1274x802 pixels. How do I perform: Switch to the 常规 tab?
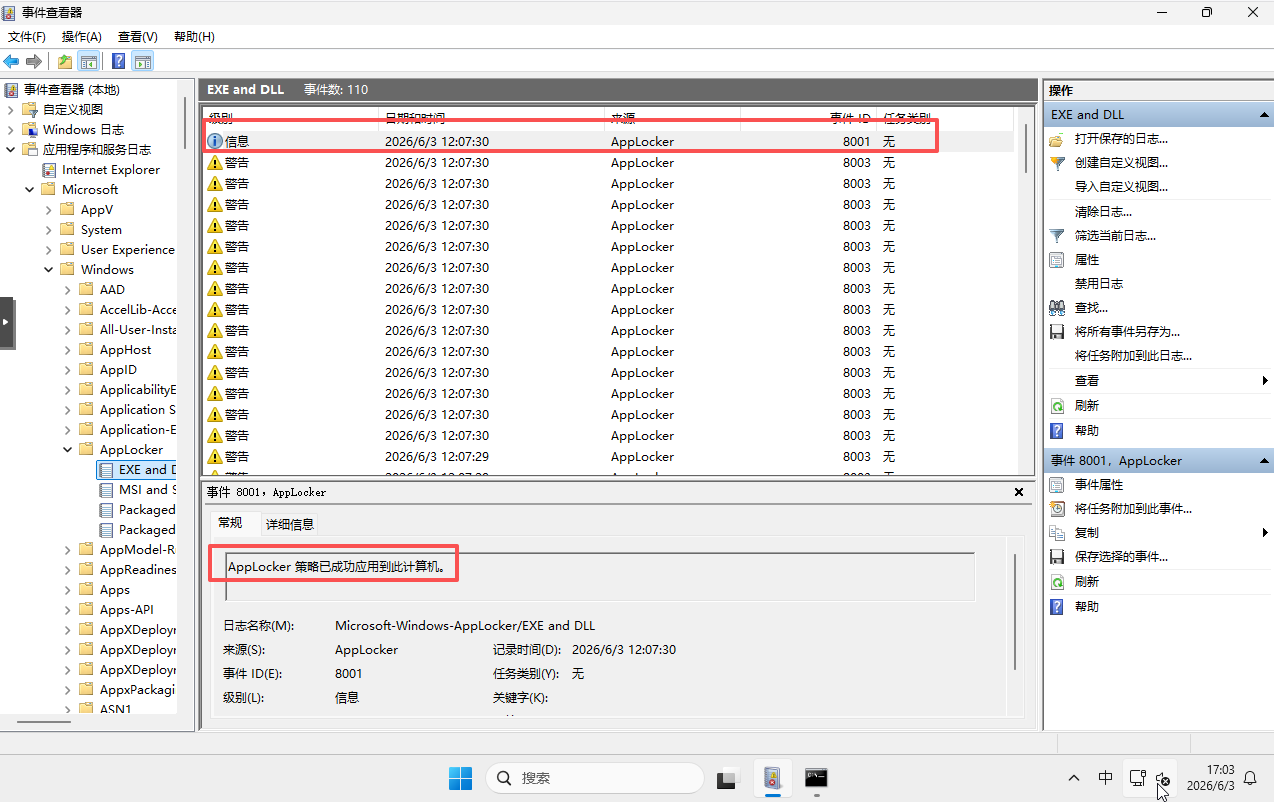(x=230, y=523)
